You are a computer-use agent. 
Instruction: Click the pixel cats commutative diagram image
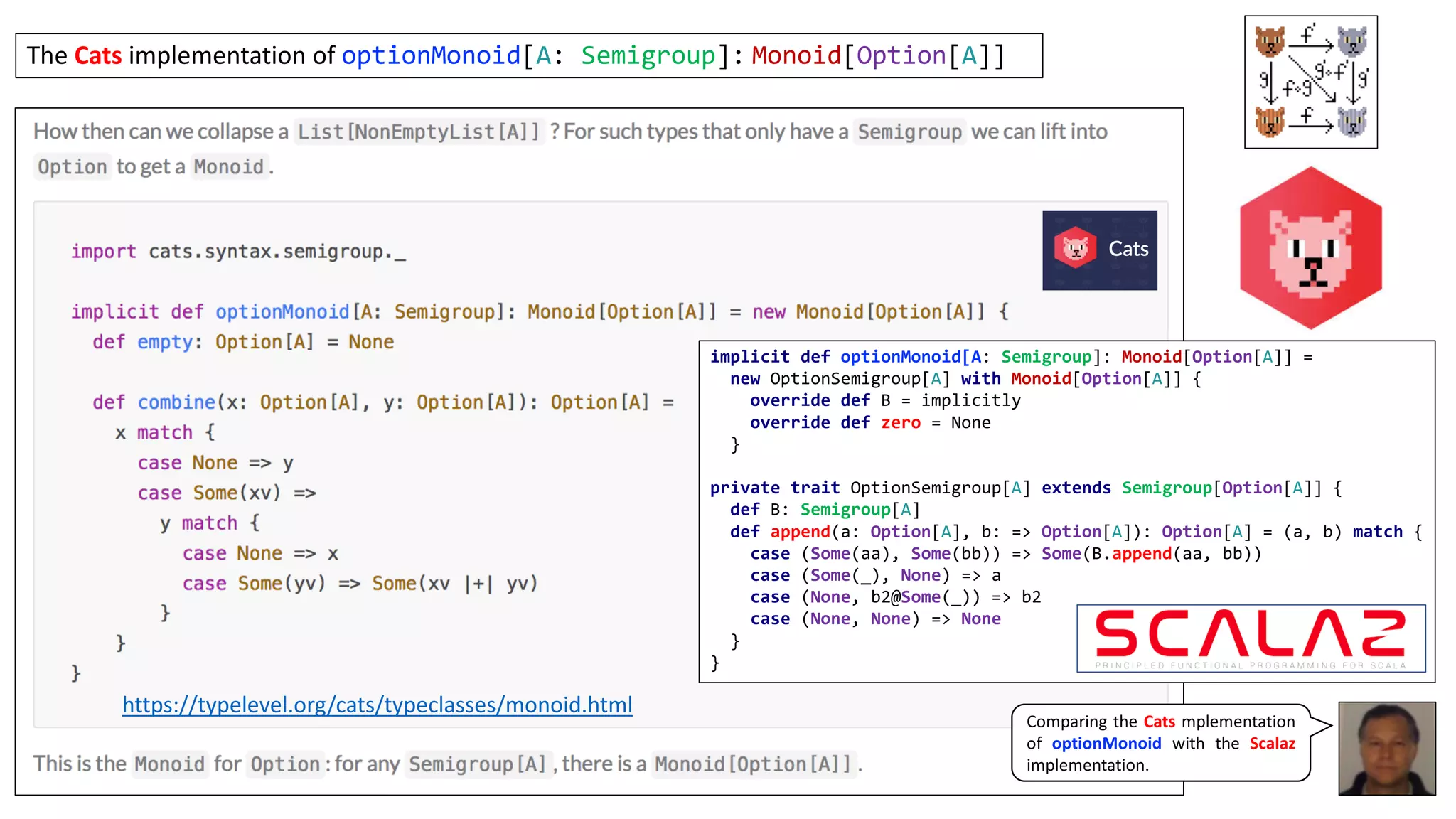[1310, 82]
